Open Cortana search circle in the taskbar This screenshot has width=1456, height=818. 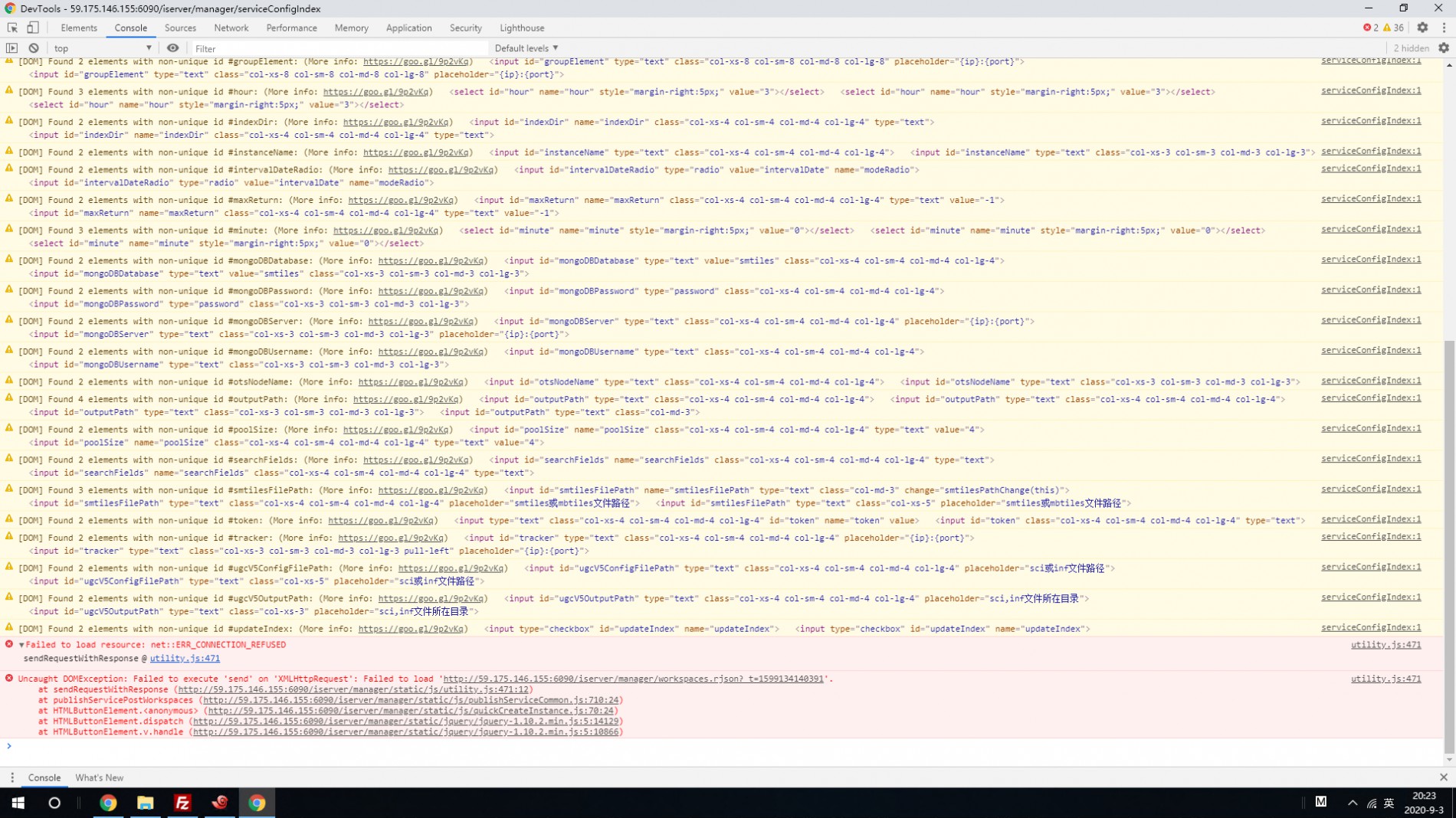(x=54, y=803)
